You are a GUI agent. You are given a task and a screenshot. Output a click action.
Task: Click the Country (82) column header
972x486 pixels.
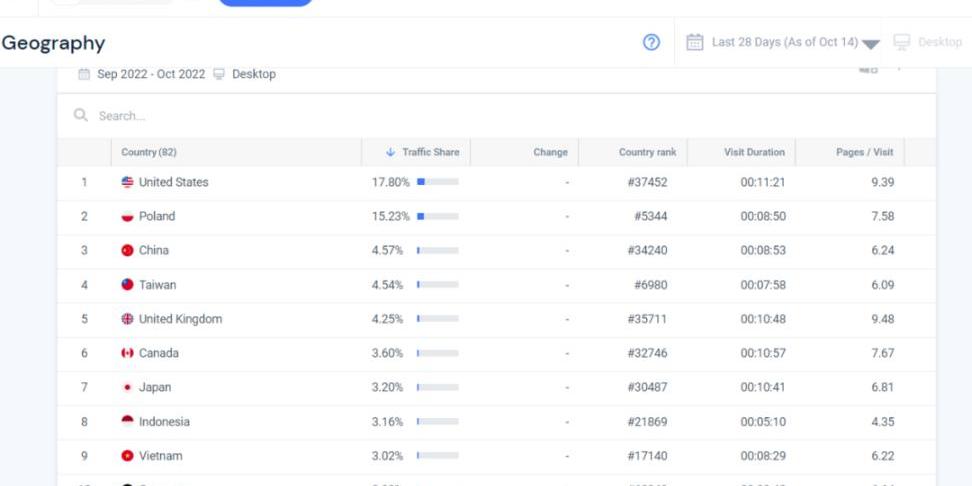point(149,152)
